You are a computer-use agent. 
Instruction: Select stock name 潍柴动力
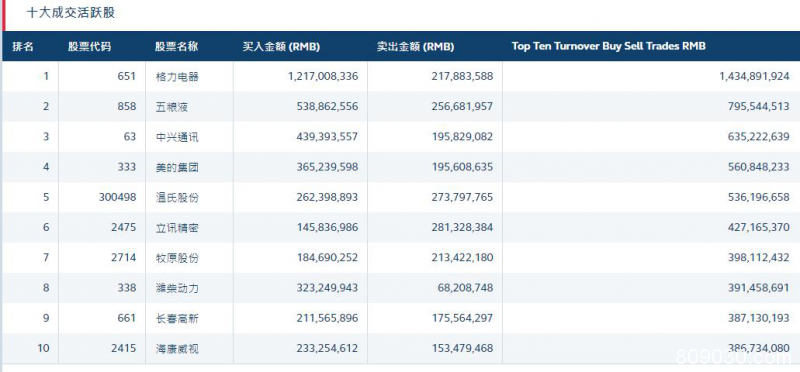[177, 288]
